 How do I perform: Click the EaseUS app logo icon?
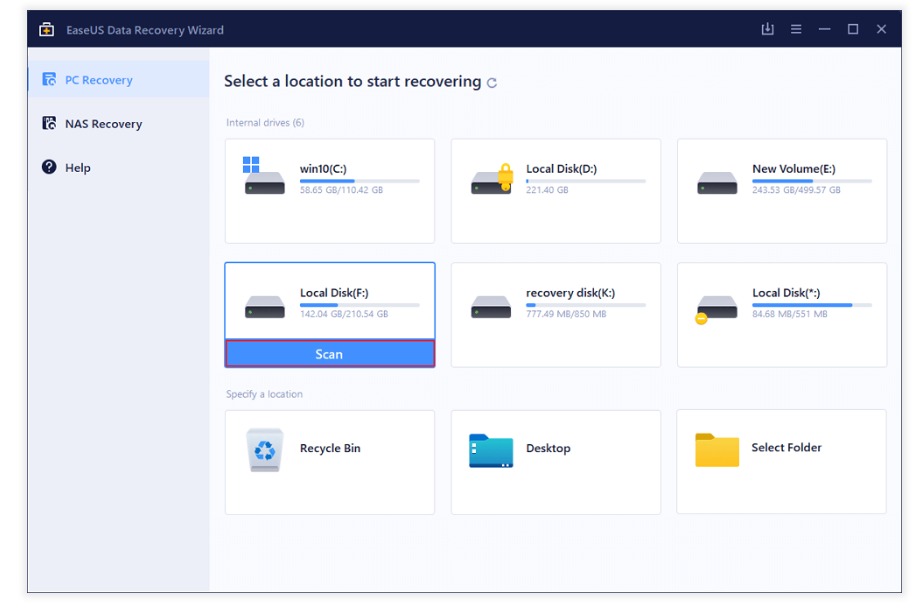(x=46, y=30)
